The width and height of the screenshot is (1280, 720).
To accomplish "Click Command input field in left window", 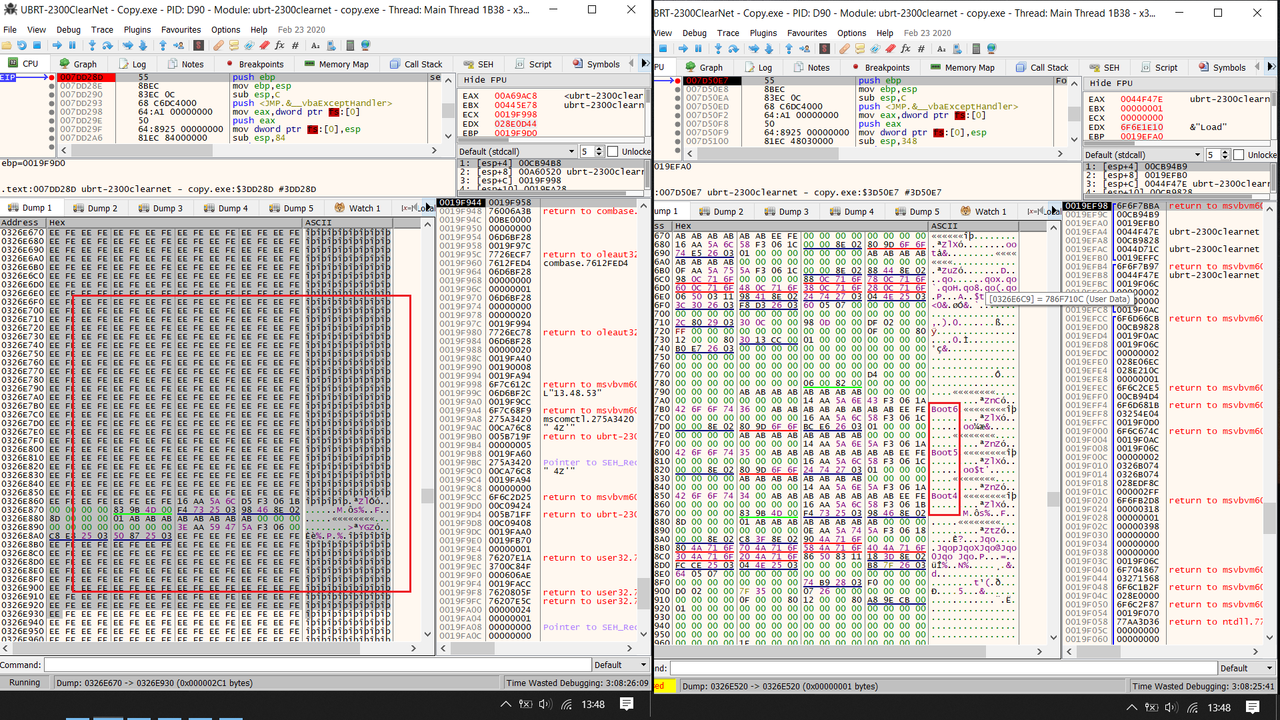I will click(x=316, y=664).
